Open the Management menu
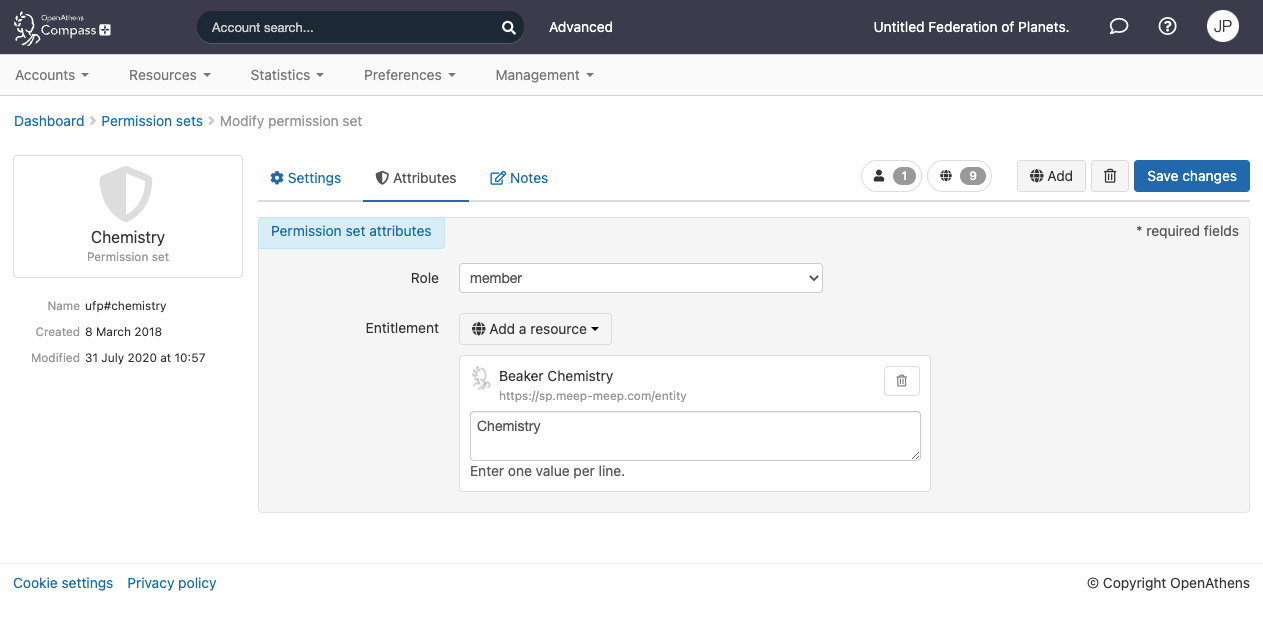Screen dimensions: 1263x625 click(x=544, y=75)
